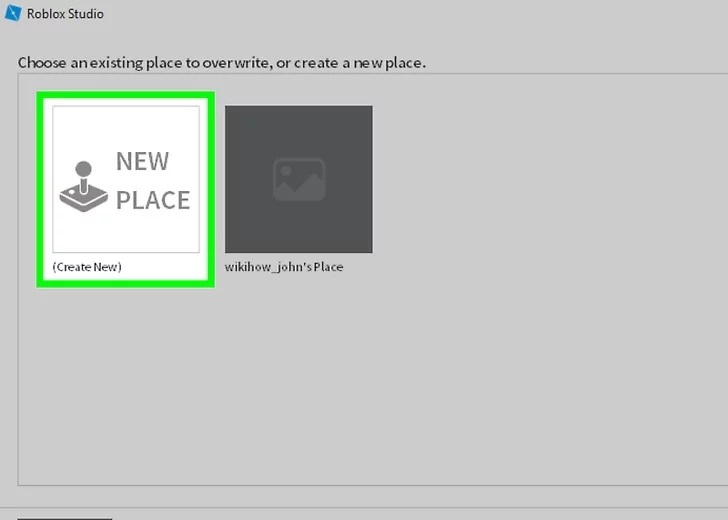Click the (Create New) label
Viewport: 728px width, 520px height.
(x=87, y=267)
